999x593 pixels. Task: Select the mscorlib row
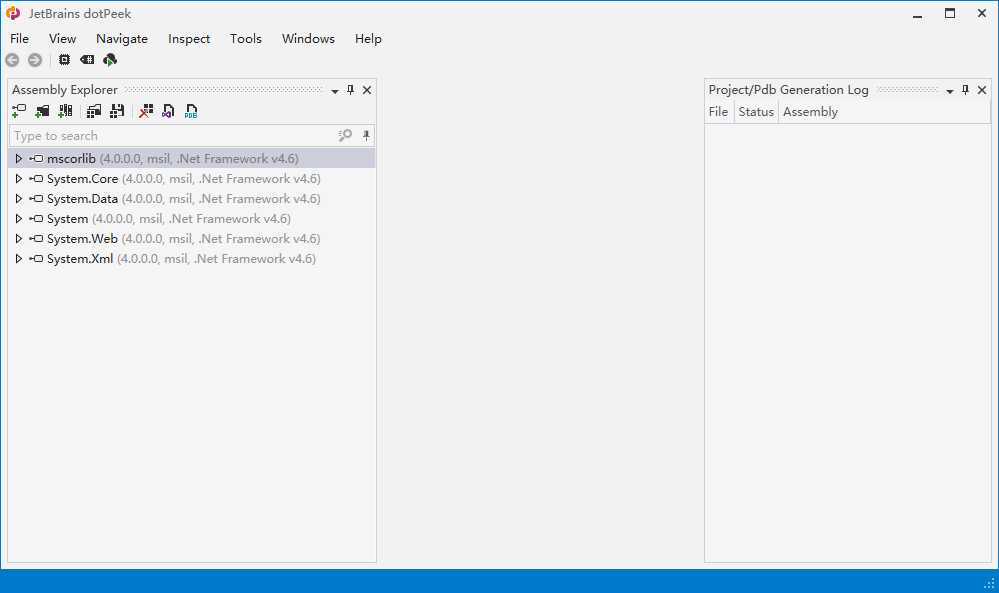click(191, 159)
